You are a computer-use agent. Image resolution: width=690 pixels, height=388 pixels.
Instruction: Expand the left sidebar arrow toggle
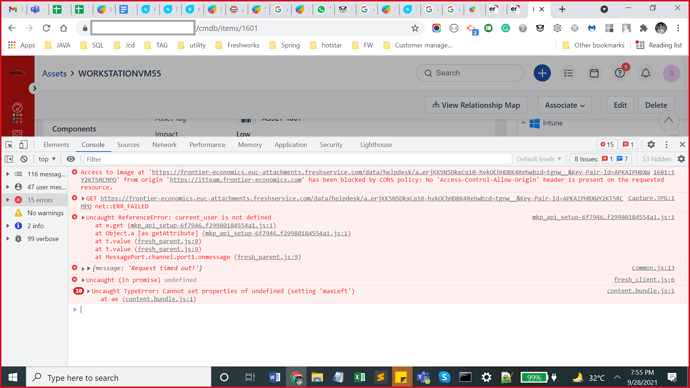click(x=34, y=88)
